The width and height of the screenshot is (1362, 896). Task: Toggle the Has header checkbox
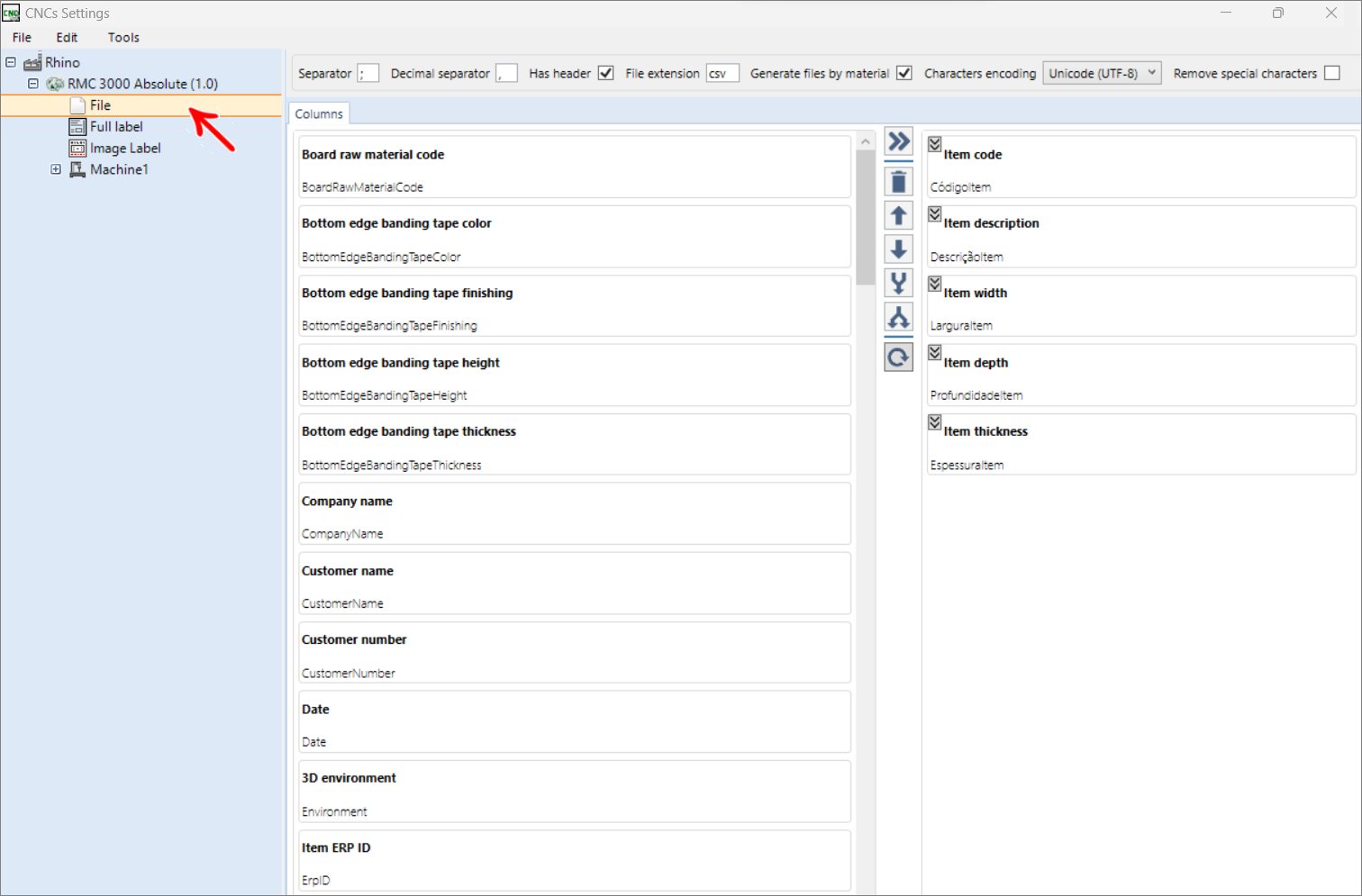tap(606, 73)
